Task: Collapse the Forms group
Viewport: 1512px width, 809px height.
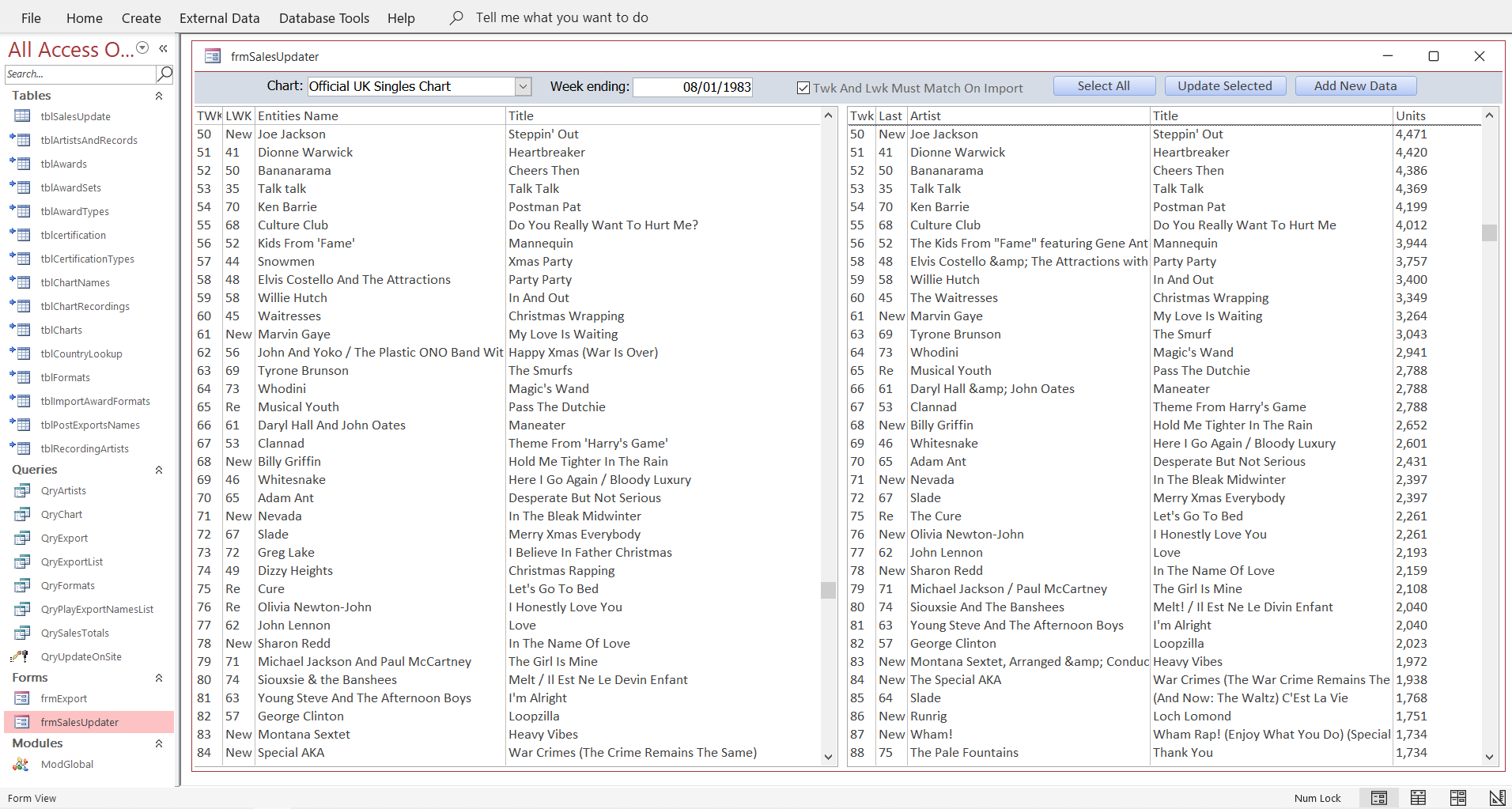Action: pos(159,678)
